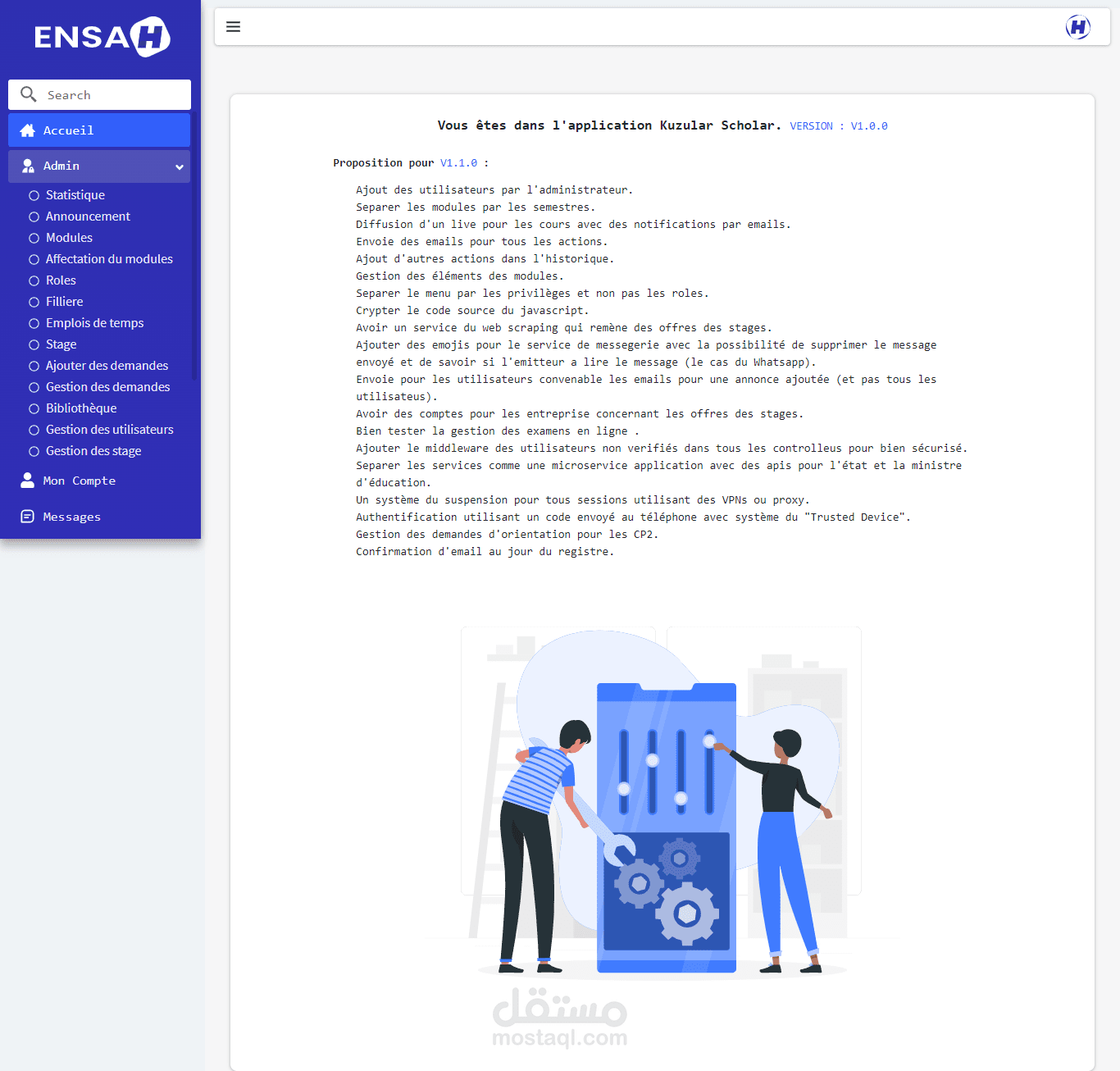The height and width of the screenshot is (1071, 1120).
Task: Click the person icon next to Mon Compte
Action: (x=28, y=481)
